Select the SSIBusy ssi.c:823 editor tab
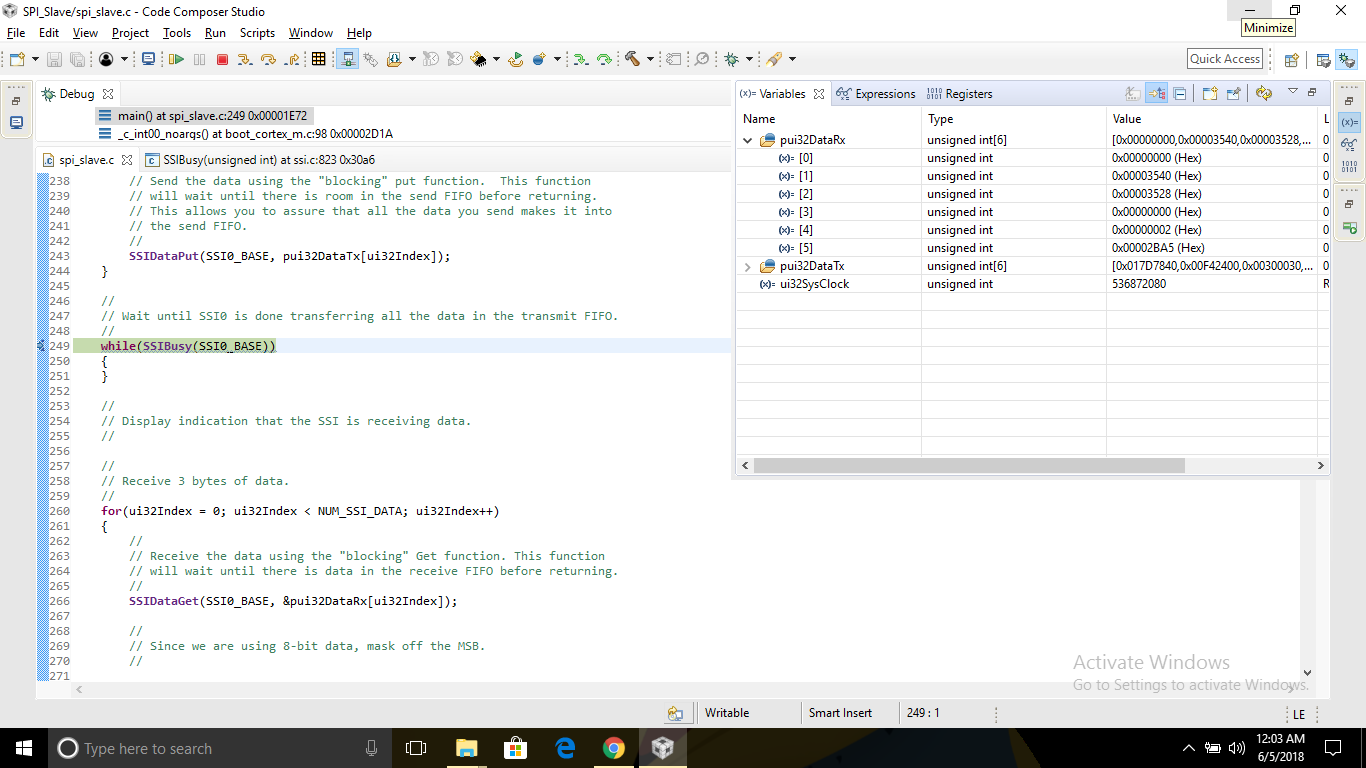 (x=260, y=160)
